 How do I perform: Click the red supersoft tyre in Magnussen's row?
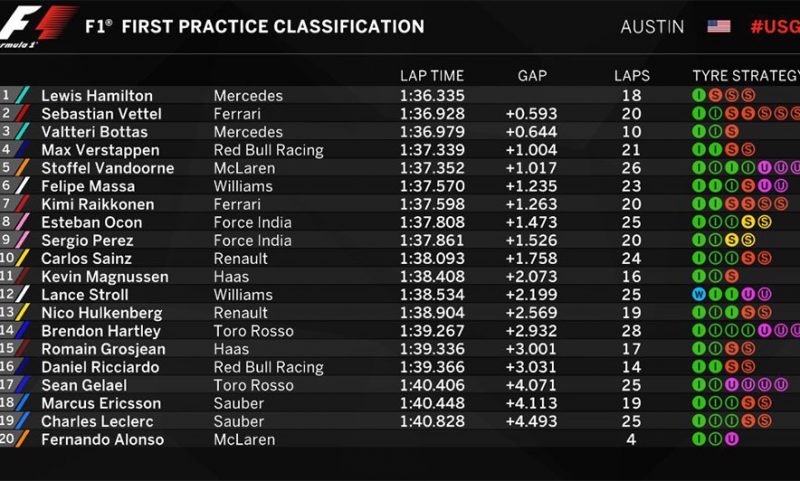[x=732, y=276]
